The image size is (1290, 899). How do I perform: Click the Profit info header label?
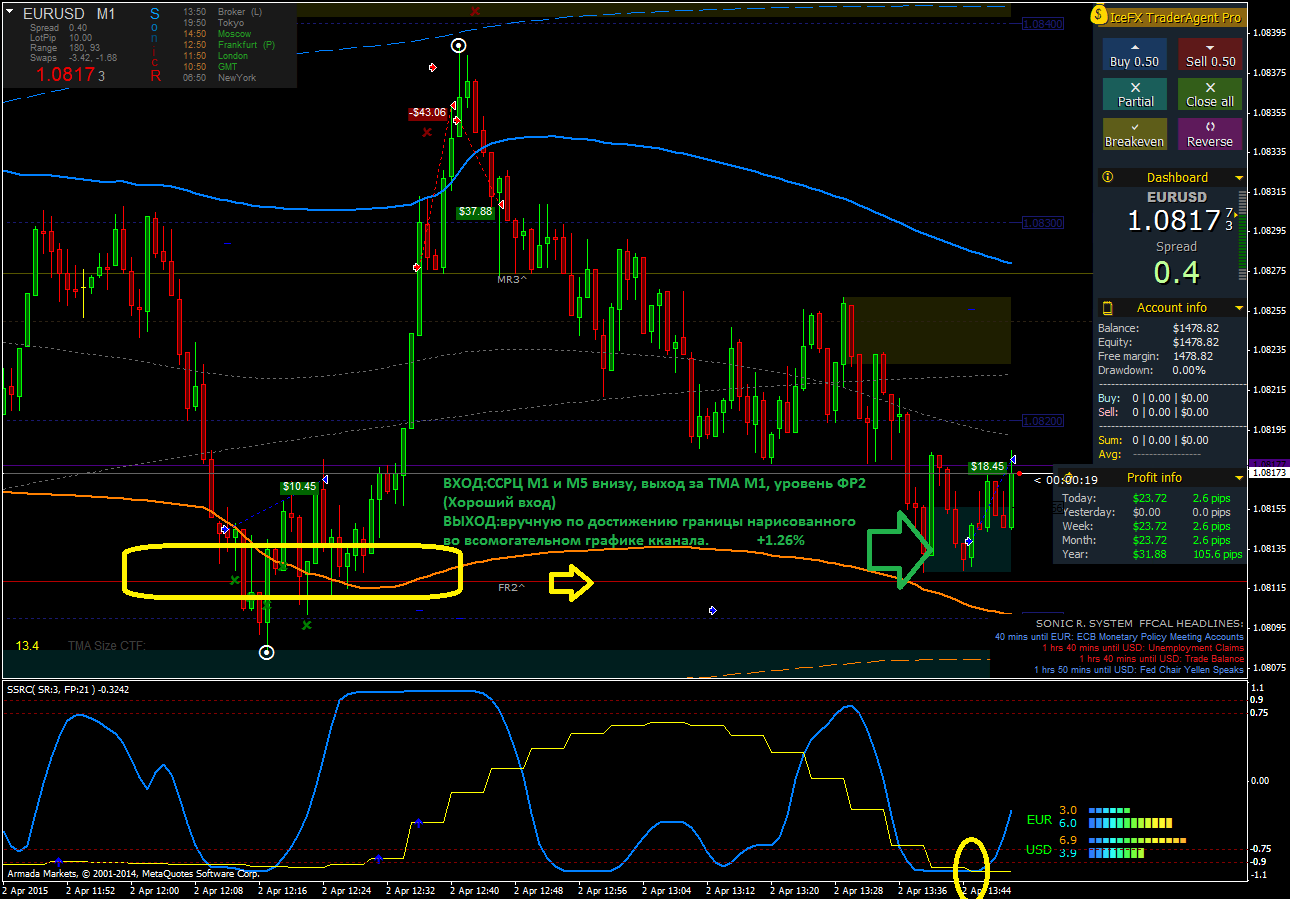tap(1154, 478)
